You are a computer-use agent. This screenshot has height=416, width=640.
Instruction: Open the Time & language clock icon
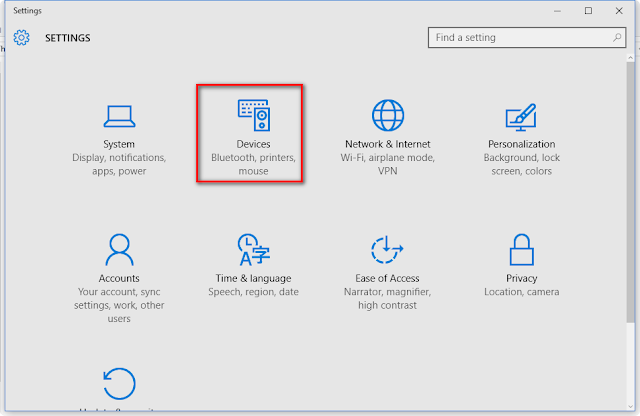253,249
